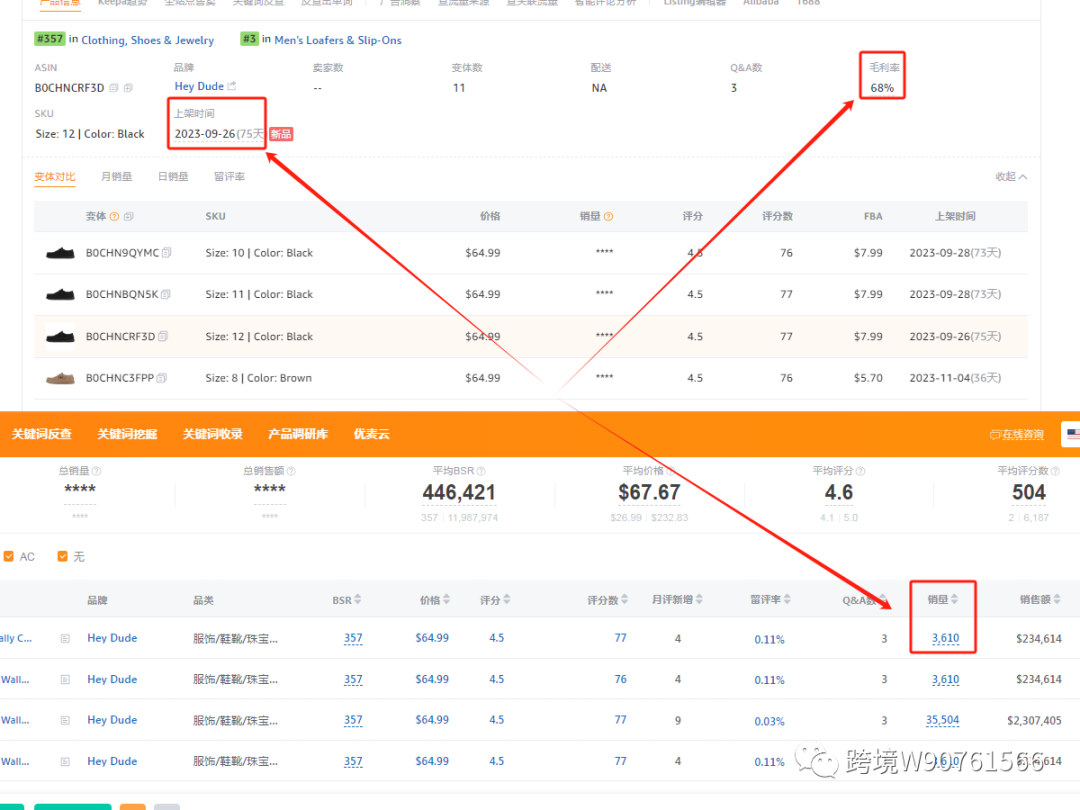Screen dimensions: 1080x810
Task: Click the 新品 badge beside listing date
Action: [281, 134]
